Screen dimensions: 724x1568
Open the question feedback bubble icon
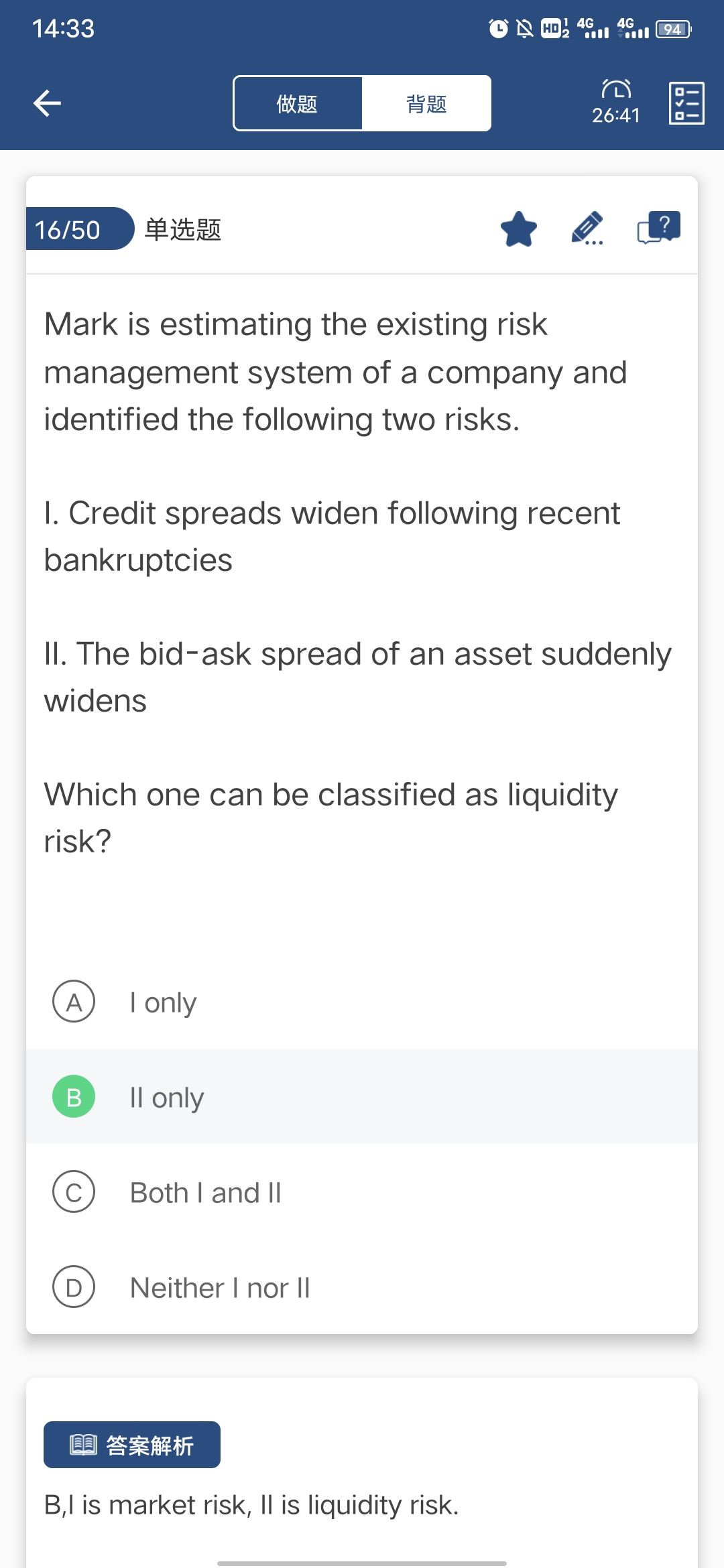tap(658, 228)
